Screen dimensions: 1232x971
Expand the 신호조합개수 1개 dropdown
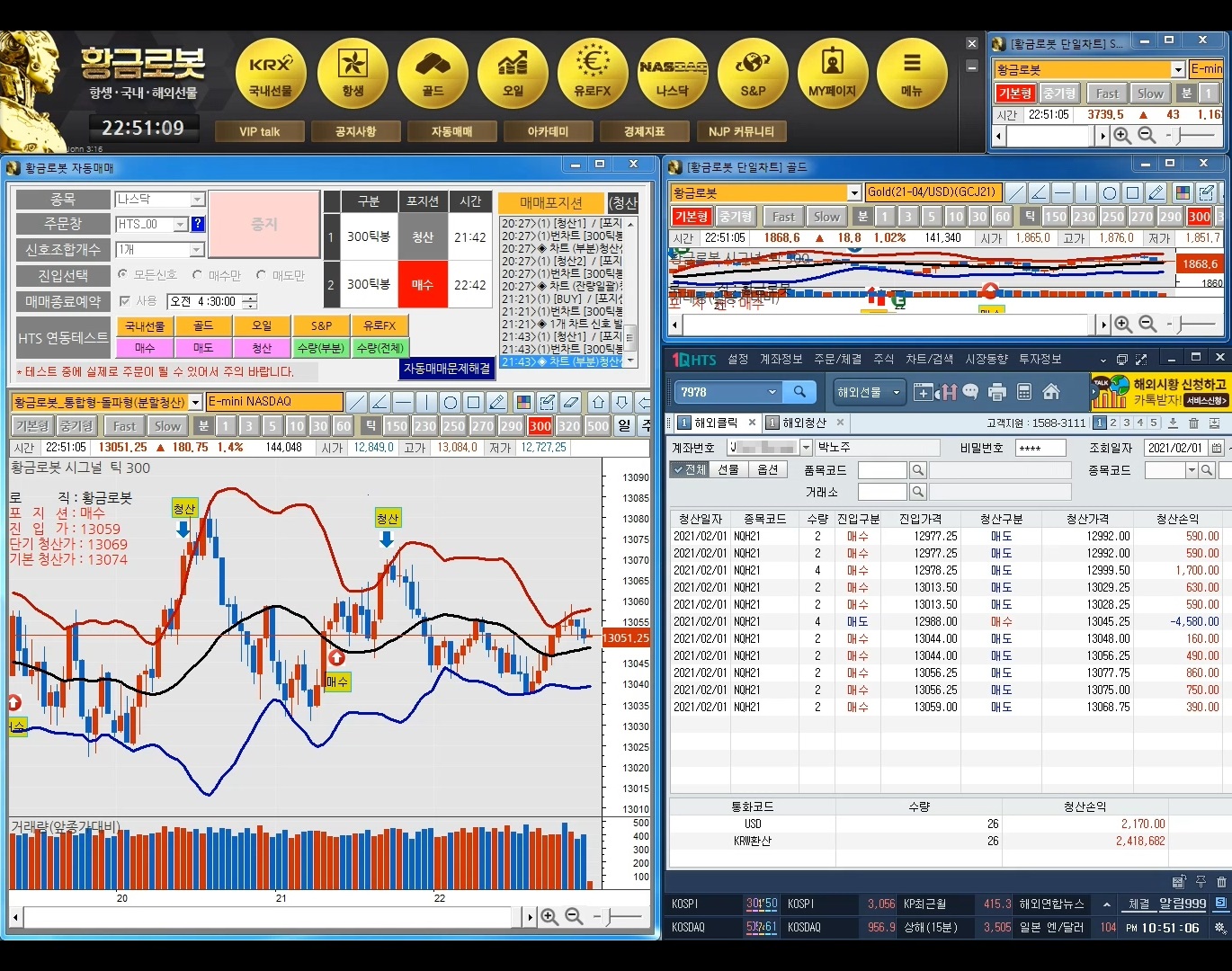point(198,250)
